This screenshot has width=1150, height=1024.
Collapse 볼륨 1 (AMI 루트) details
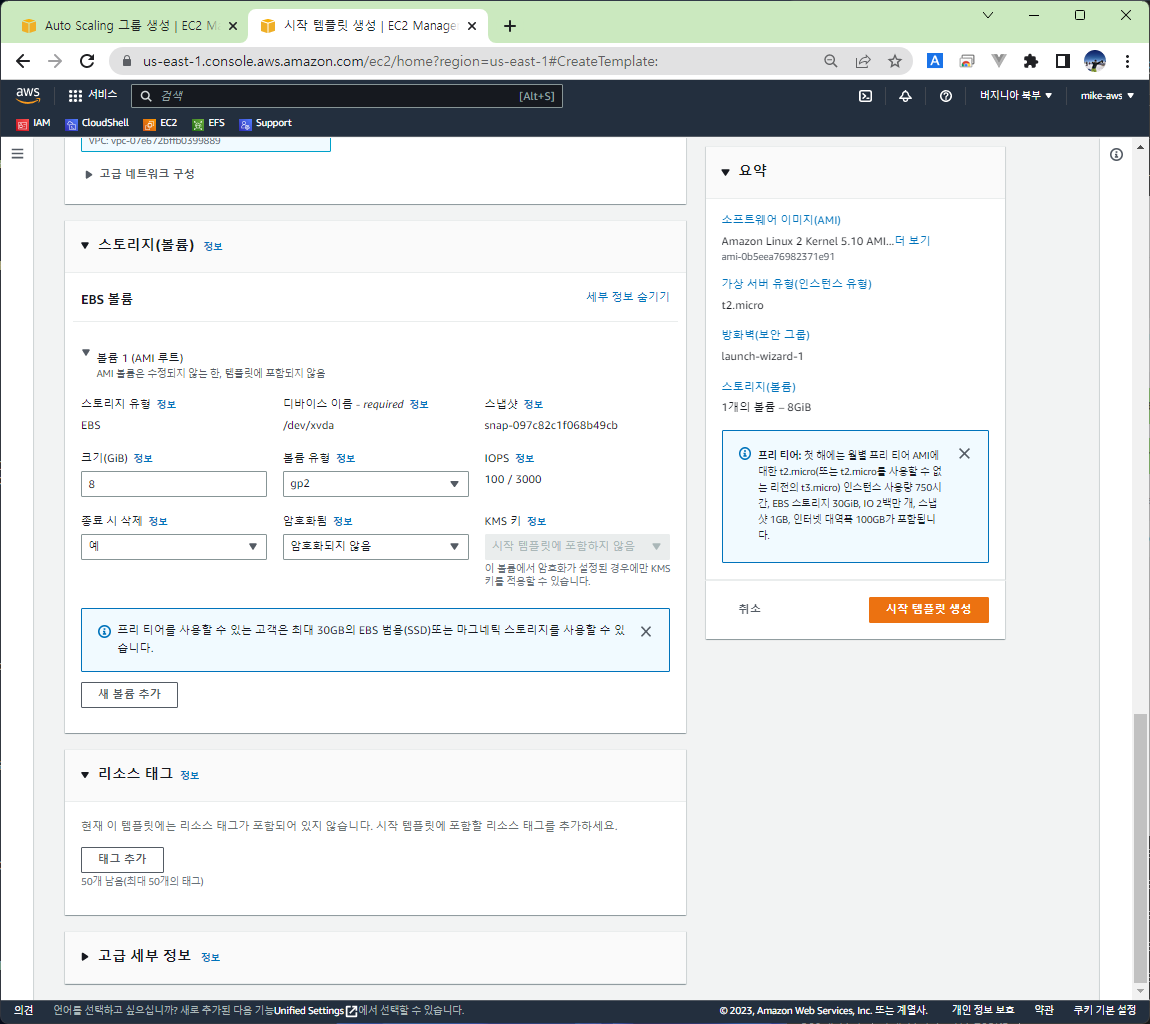click(x=86, y=354)
